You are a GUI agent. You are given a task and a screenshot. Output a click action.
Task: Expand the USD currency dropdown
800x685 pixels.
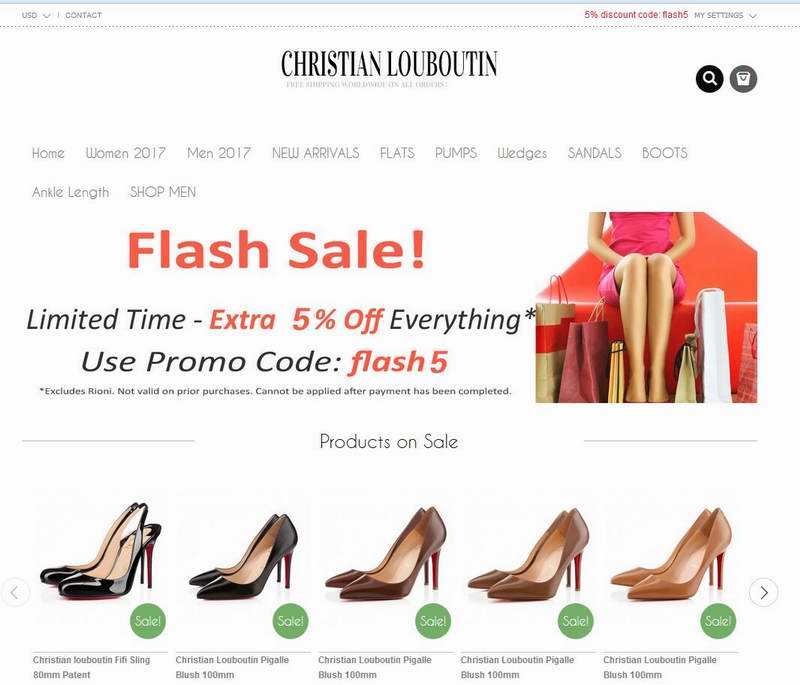(36, 15)
